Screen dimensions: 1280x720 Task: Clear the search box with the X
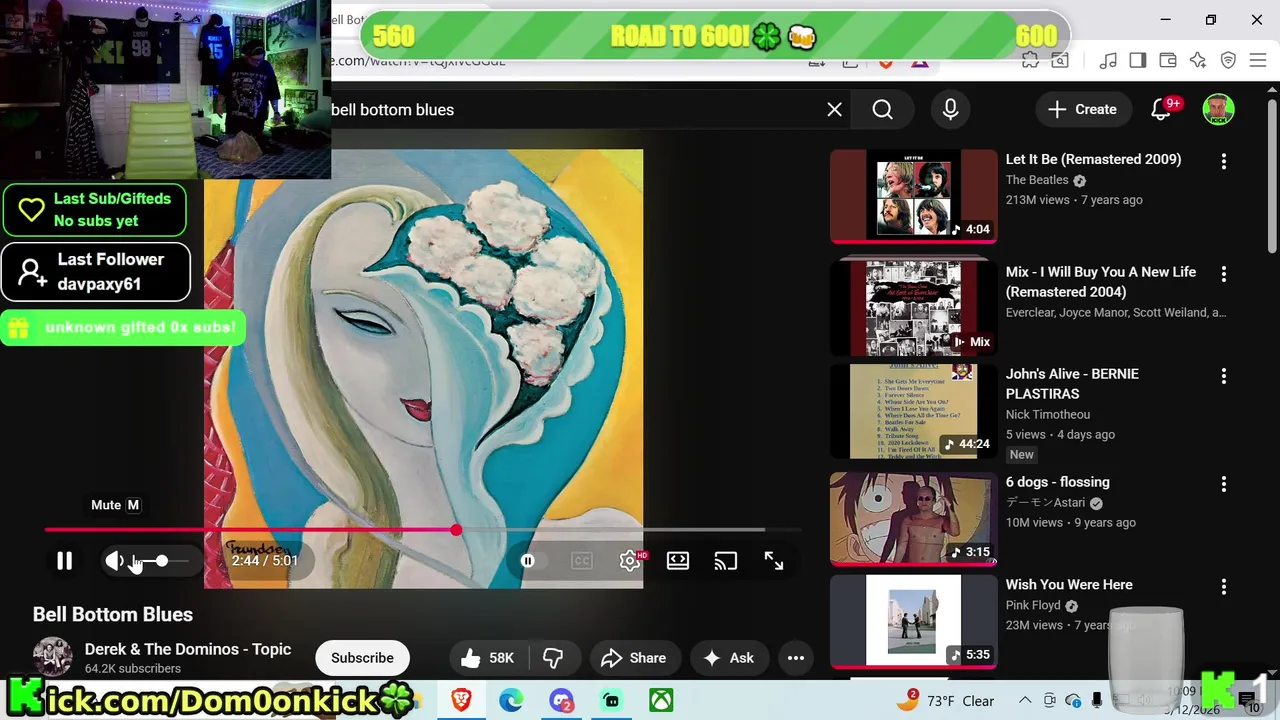coord(835,110)
